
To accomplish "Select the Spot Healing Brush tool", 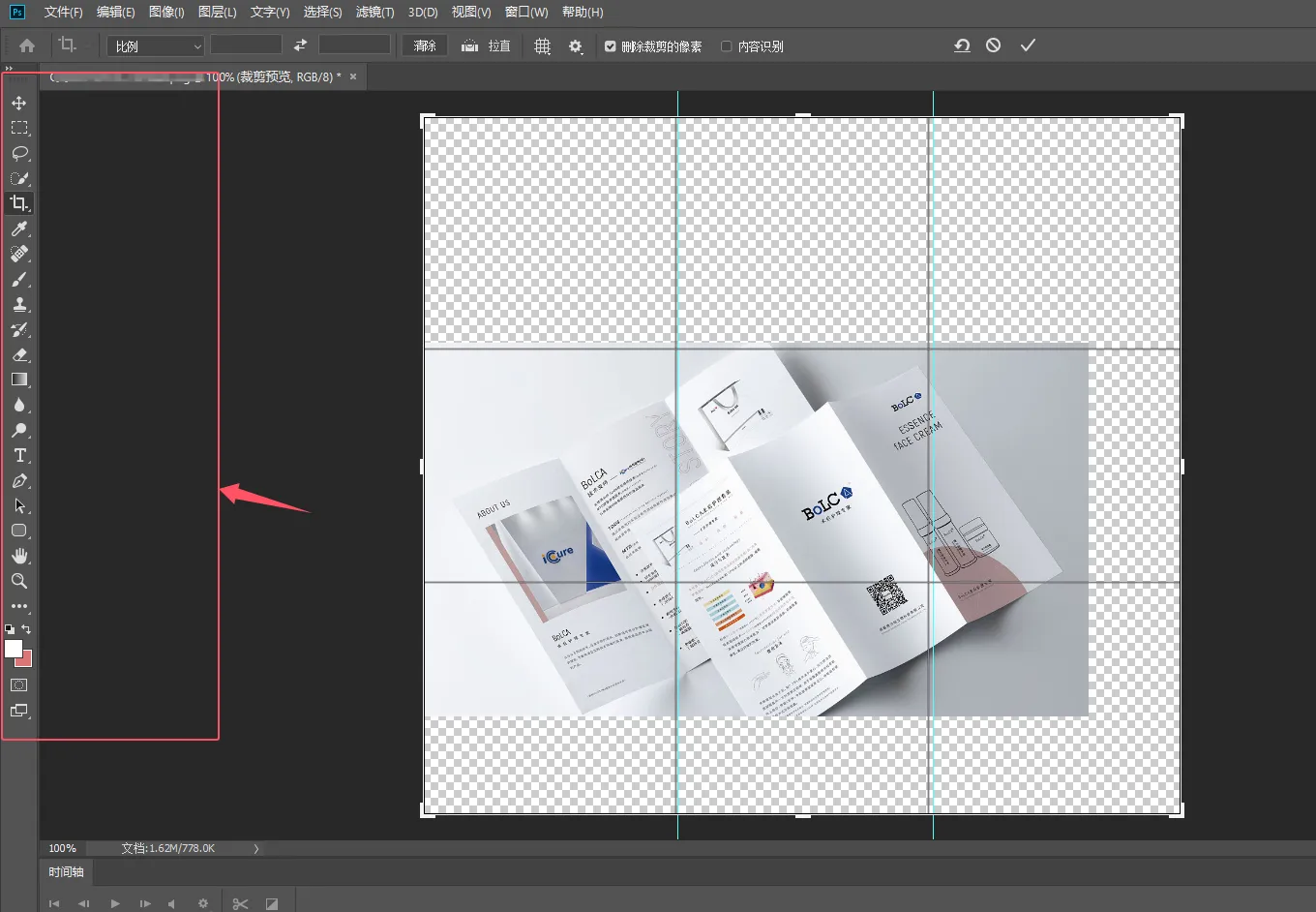I will [x=19, y=254].
